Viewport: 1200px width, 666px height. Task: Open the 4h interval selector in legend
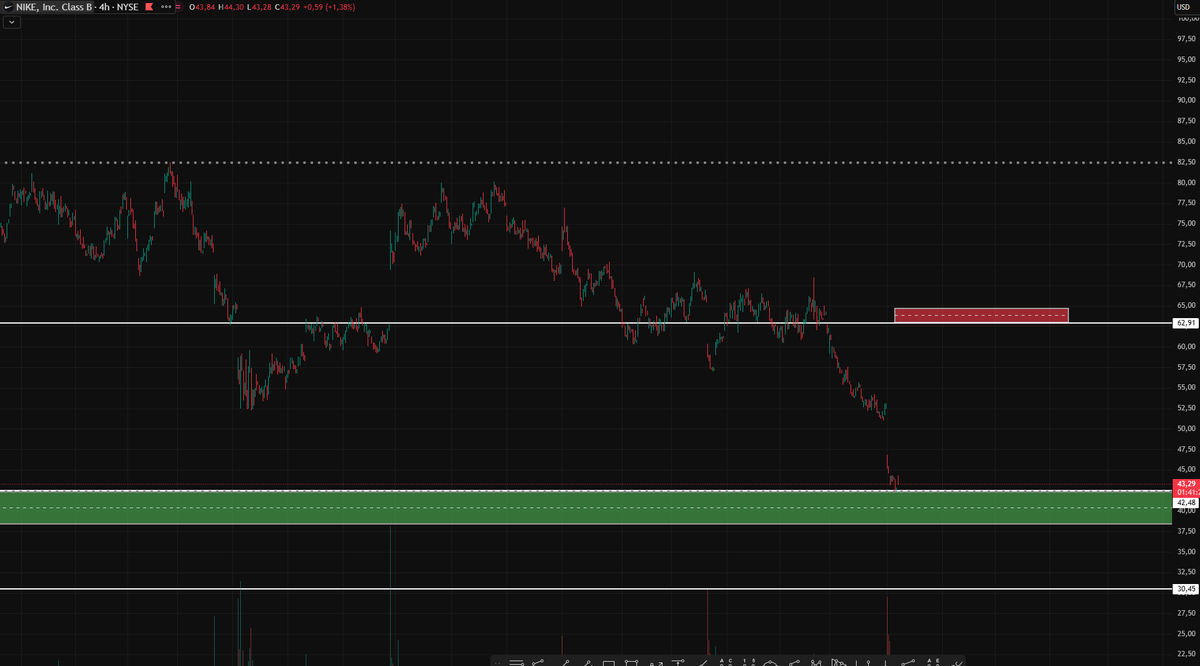(x=102, y=8)
